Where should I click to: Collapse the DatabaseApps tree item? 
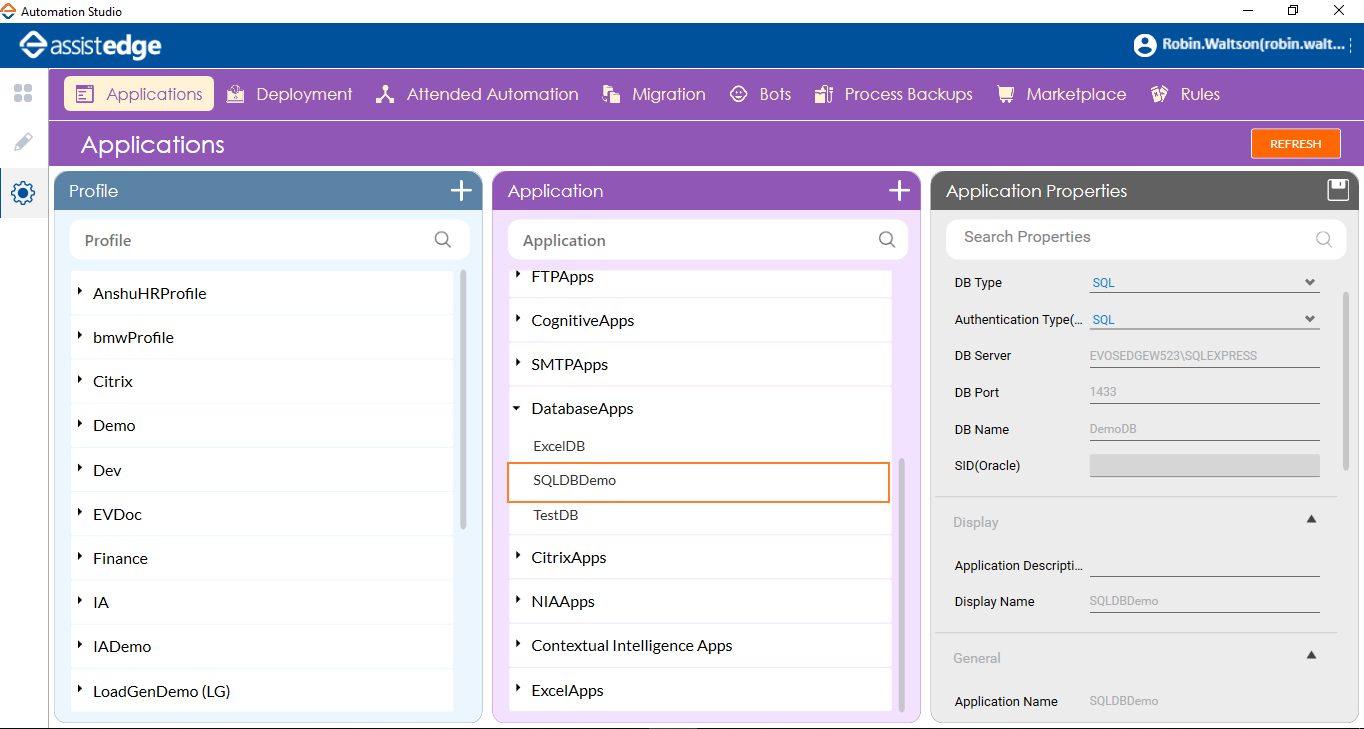pyautogui.click(x=516, y=408)
